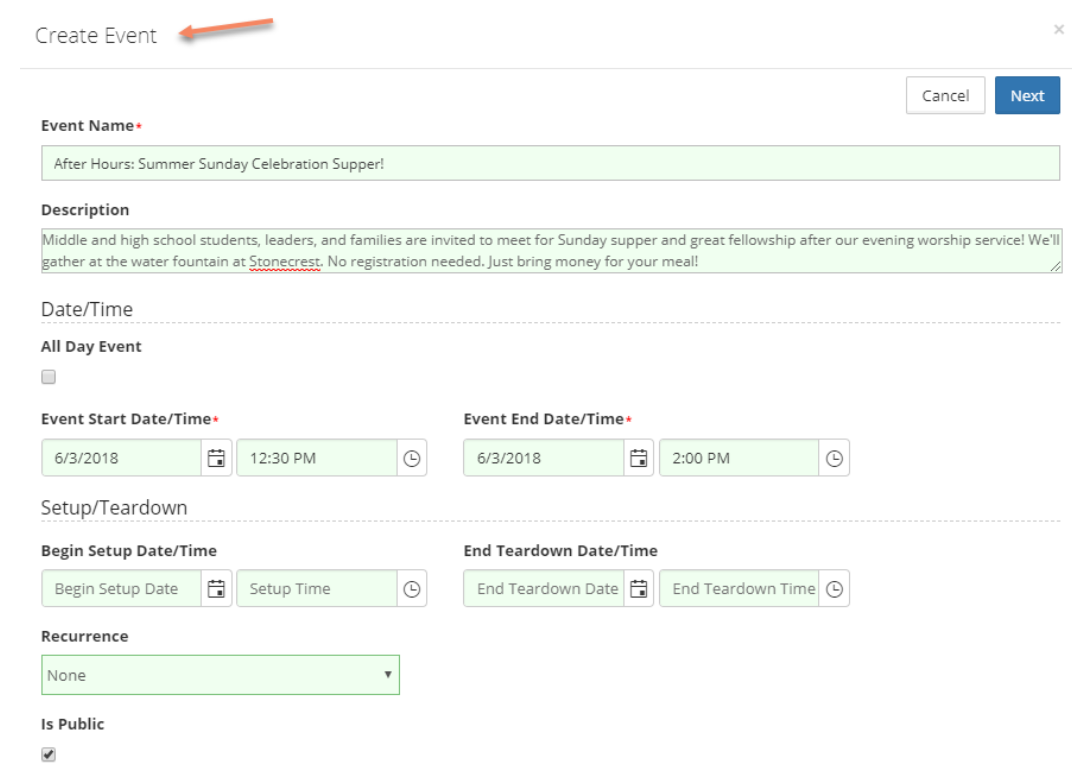Click the Begin Setup Date/Time label
1072x775 pixels.
[129, 551]
